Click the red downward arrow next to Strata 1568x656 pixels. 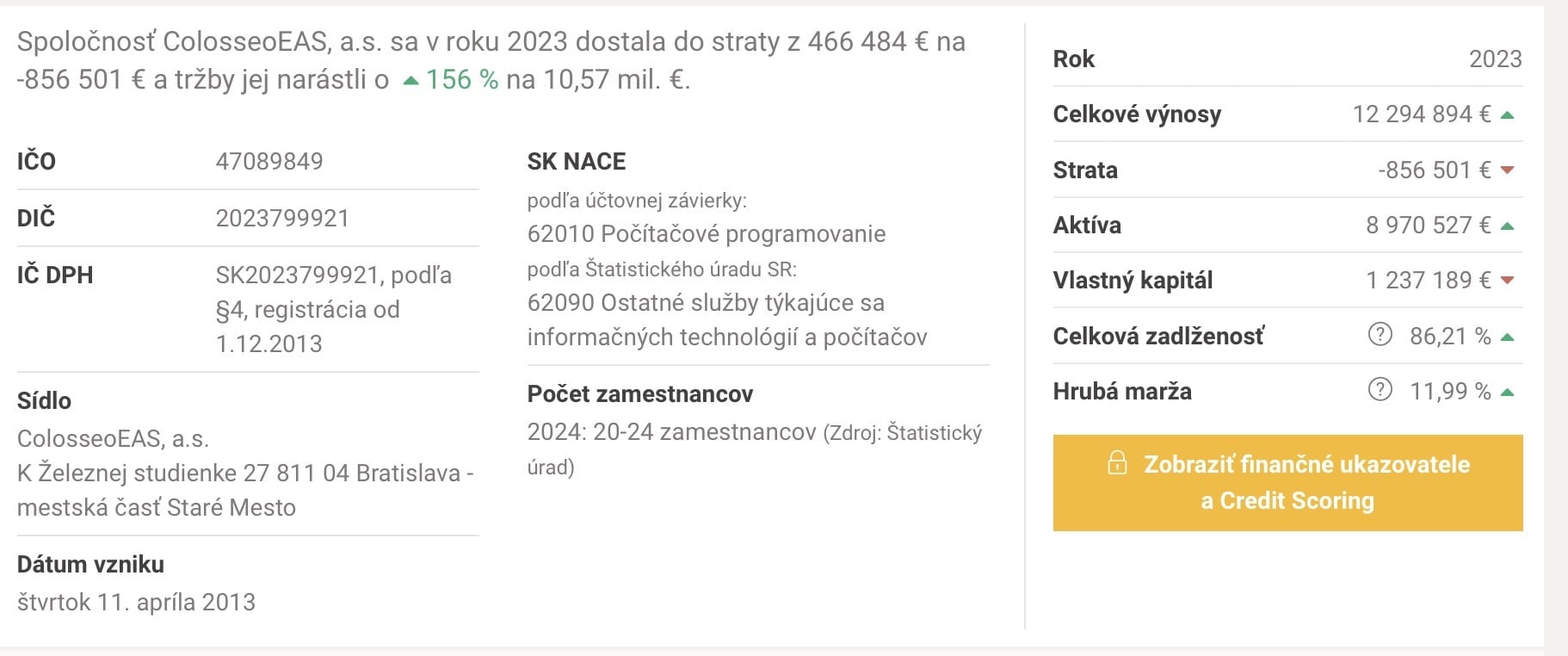[x=1509, y=169]
